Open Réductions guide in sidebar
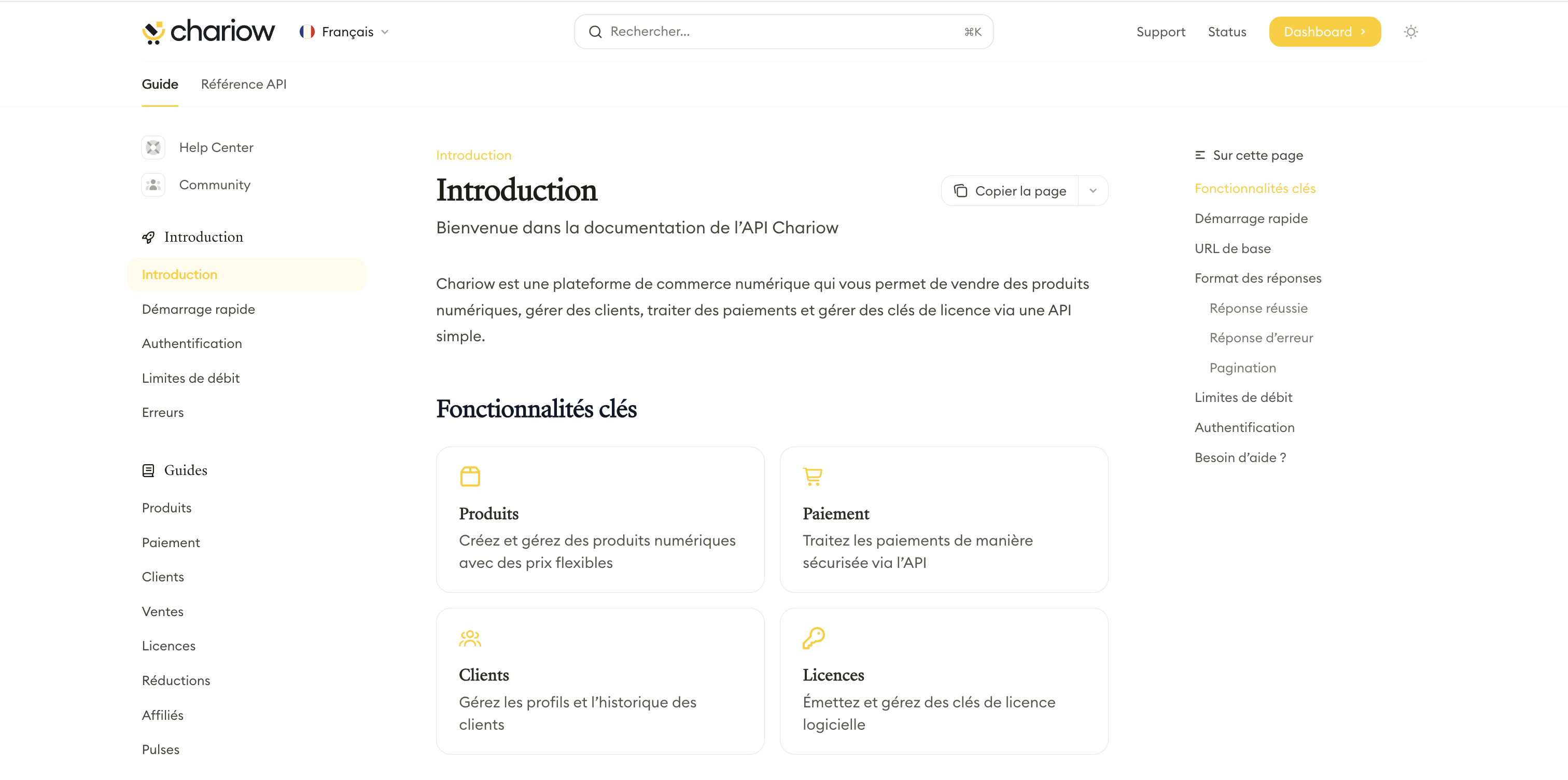 pyautogui.click(x=176, y=680)
